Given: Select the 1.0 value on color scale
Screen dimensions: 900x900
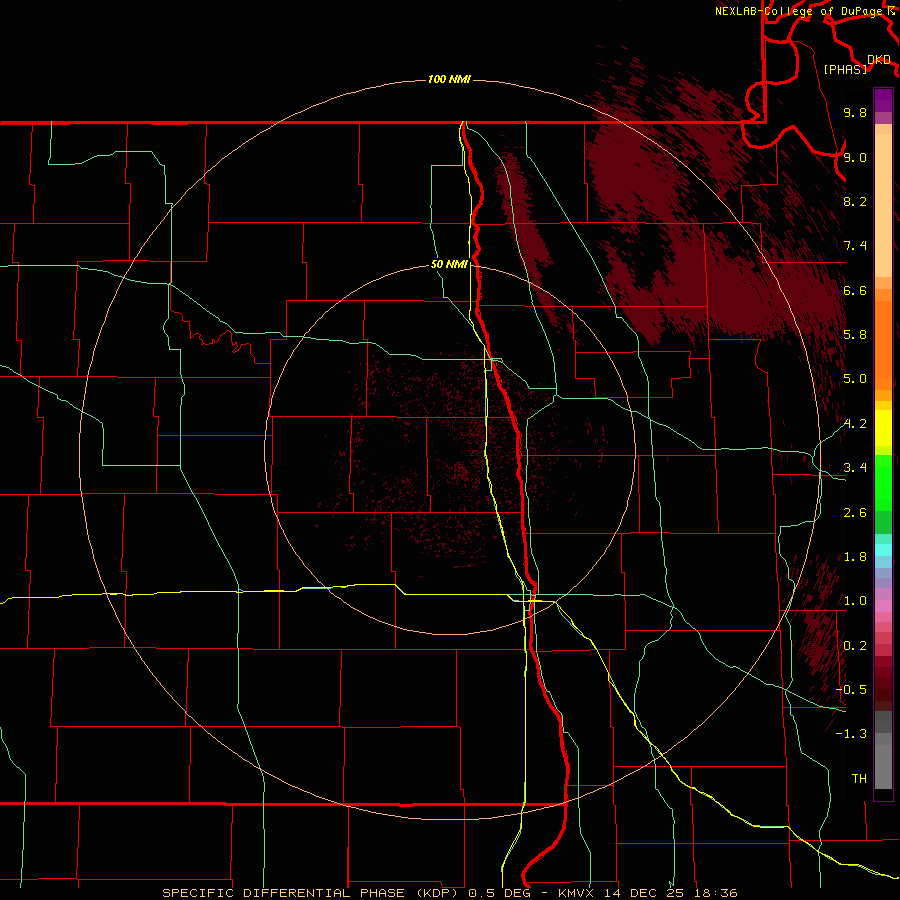Looking at the screenshot, I should (855, 601).
